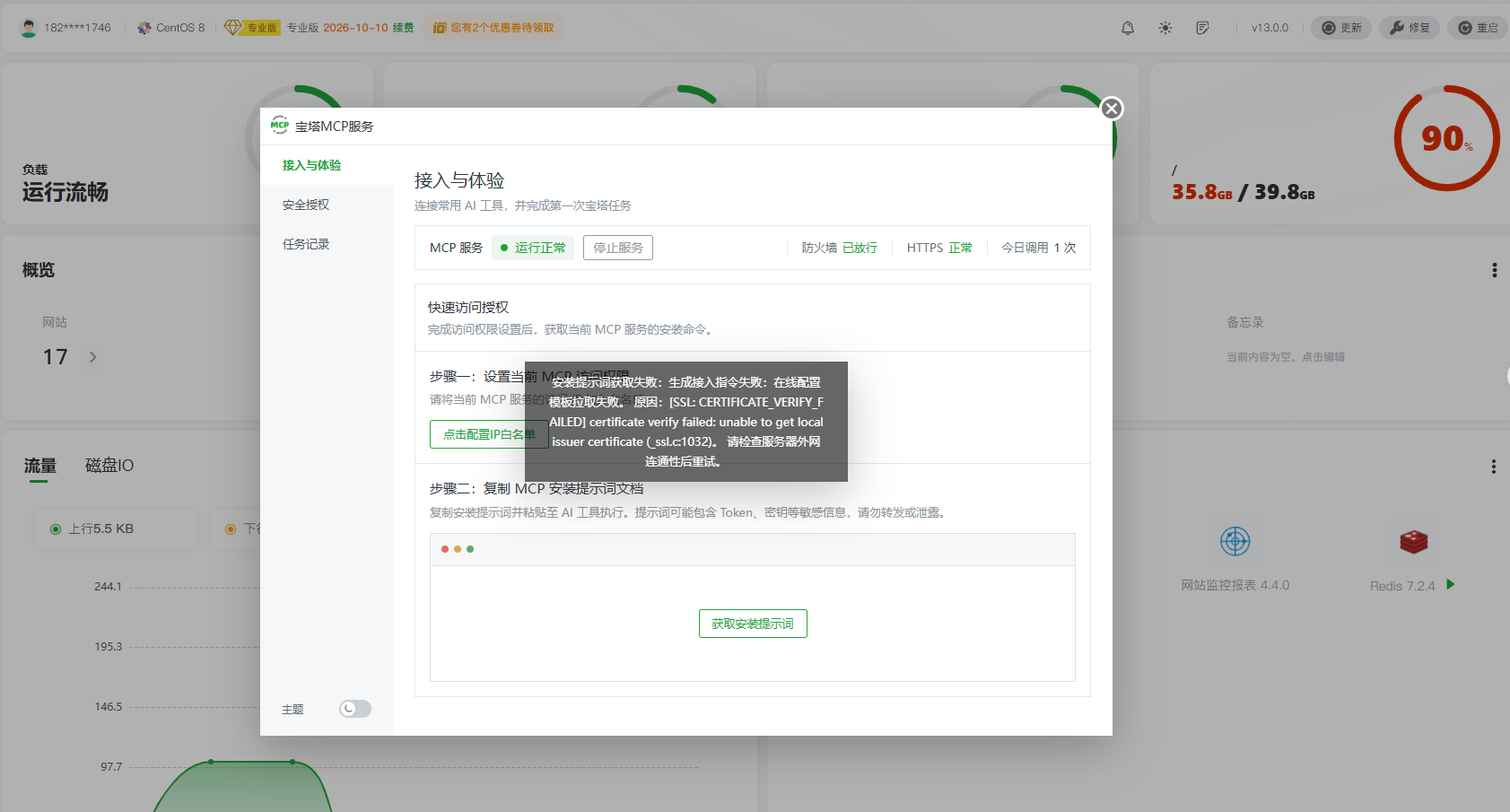Click the 备忘录 empty memo text to edit
Image resolution: width=1510 pixels, height=812 pixels.
coord(1286,357)
